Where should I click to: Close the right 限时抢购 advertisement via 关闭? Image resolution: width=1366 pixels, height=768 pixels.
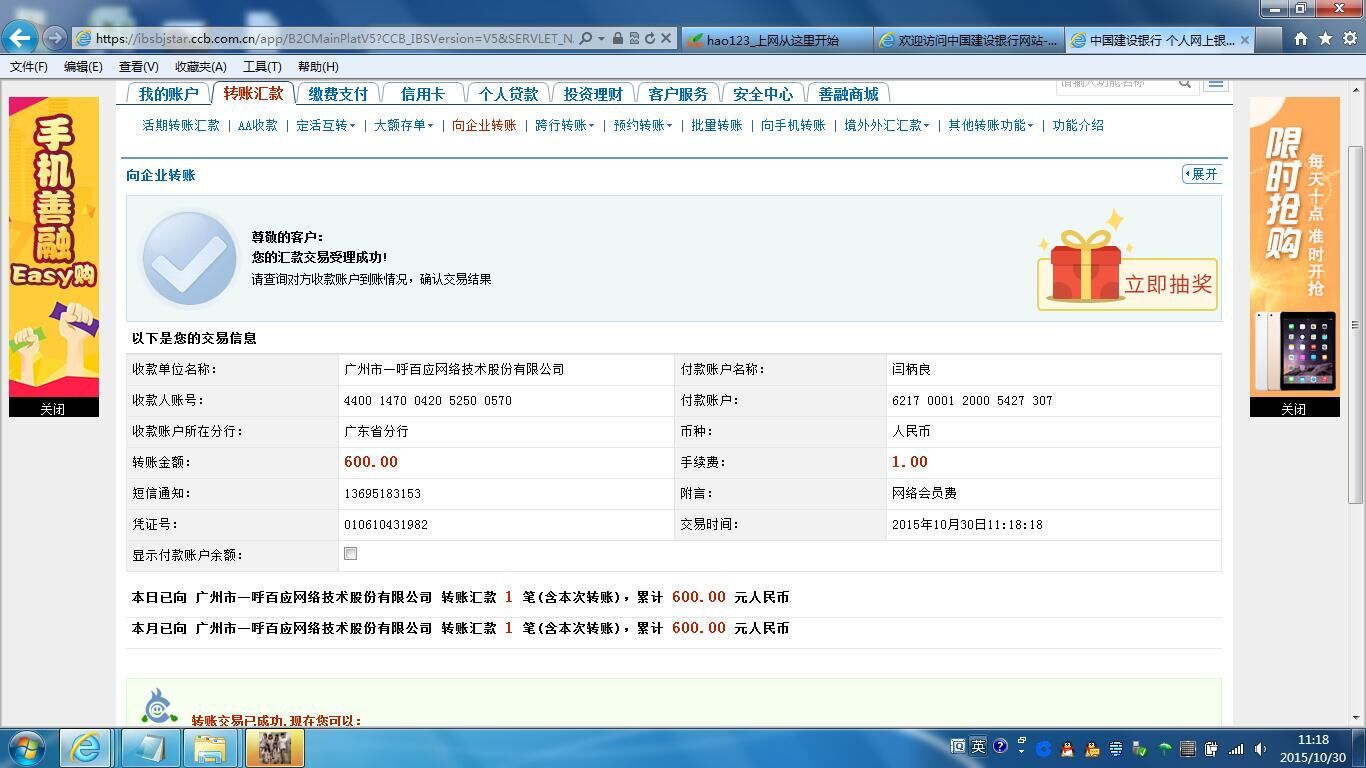tap(1294, 409)
